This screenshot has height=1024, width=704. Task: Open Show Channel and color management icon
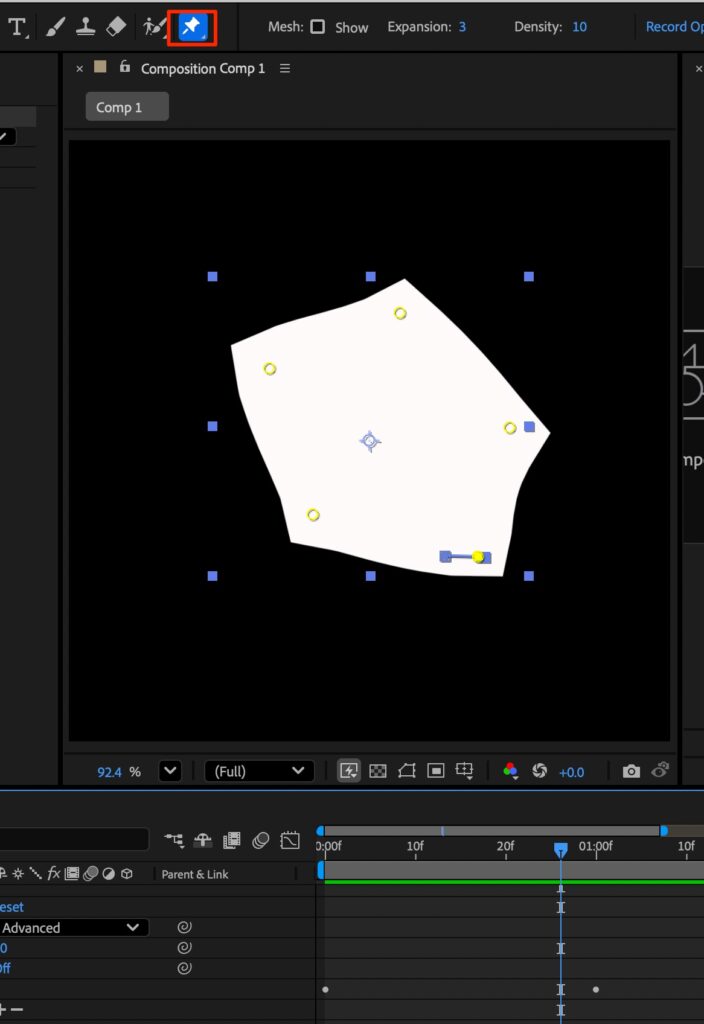click(x=510, y=771)
